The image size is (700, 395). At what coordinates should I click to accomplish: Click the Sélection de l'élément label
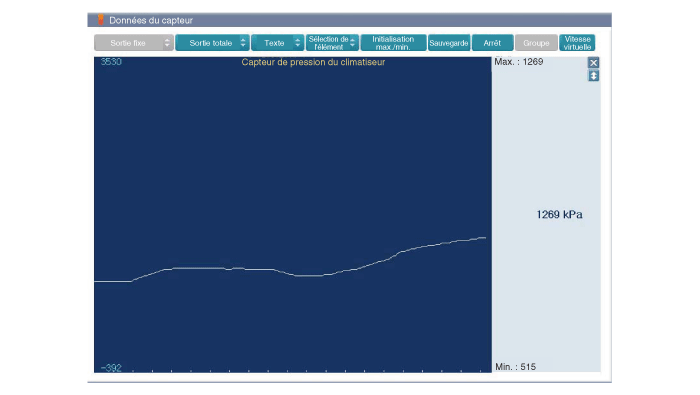pyautogui.click(x=328, y=43)
